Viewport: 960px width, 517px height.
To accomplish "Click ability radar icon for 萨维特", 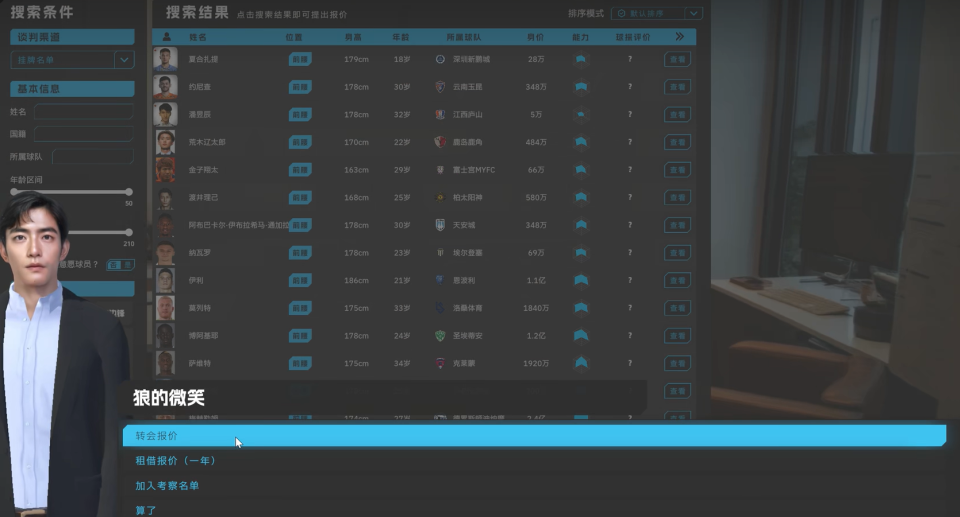I will (580, 363).
